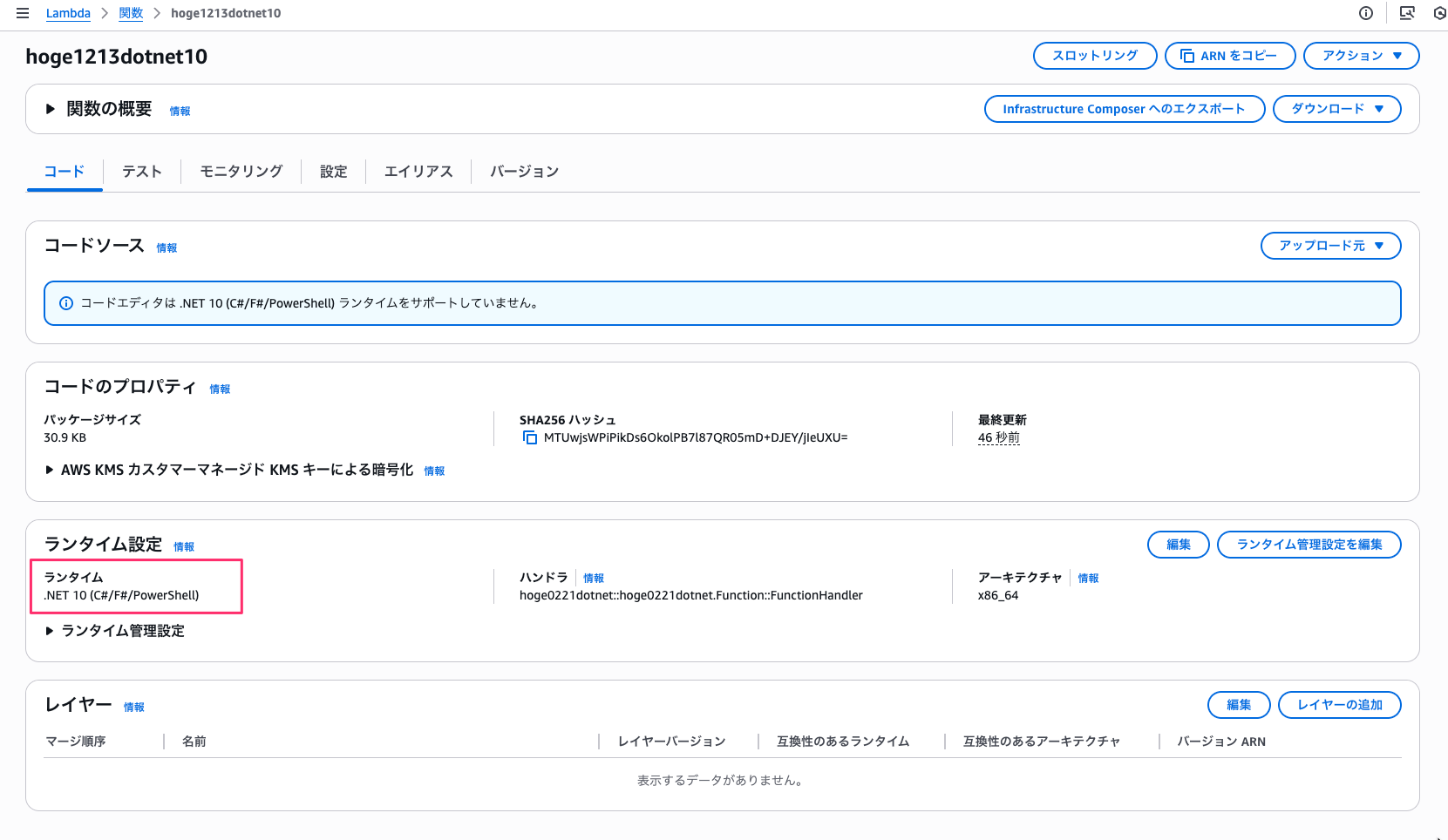Viewport: 1448px width, 840px height.
Task: Expand the 関数の概要 section
Action: pos(50,109)
